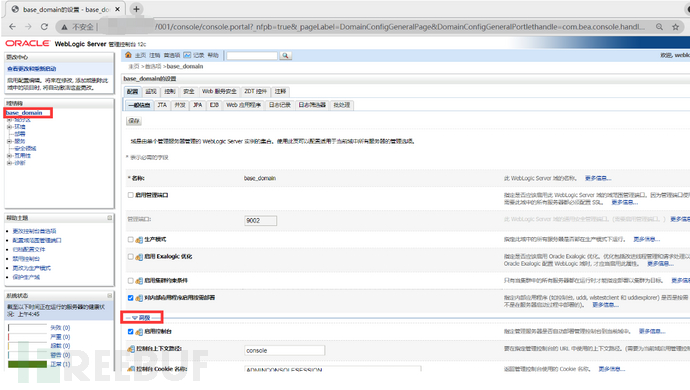Open 部署 in the domain structure tree
The image size is (690, 390).
tap(20, 134)
